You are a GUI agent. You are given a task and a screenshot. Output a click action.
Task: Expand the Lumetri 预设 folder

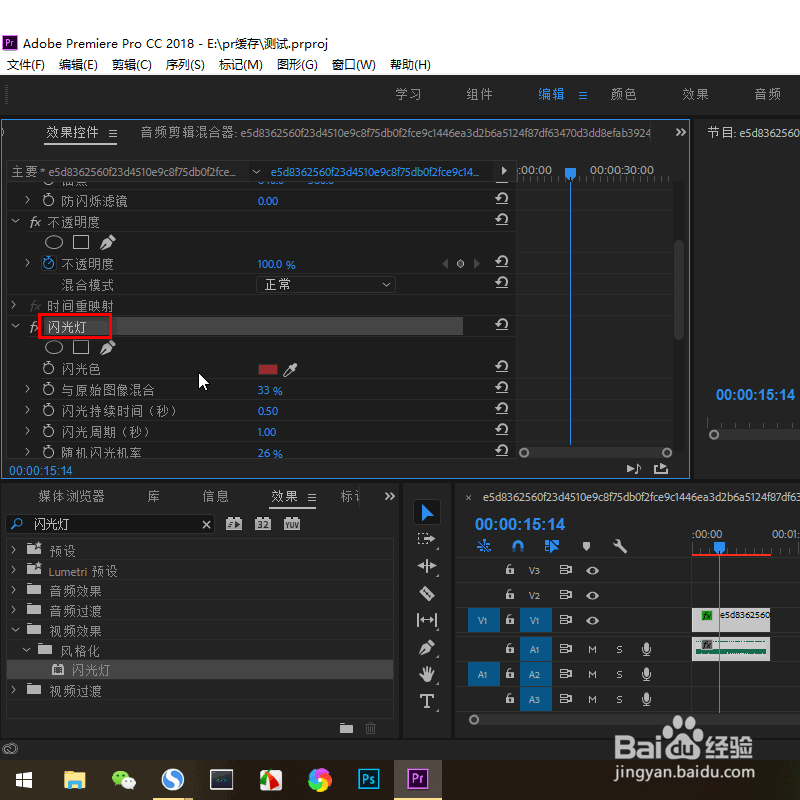(14, 569)
